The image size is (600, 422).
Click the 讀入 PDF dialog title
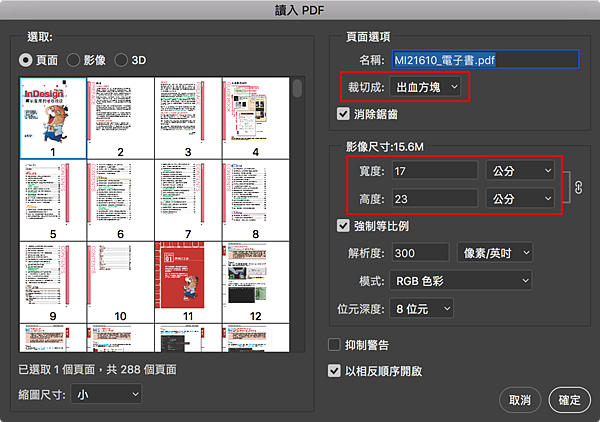[300, 10]
